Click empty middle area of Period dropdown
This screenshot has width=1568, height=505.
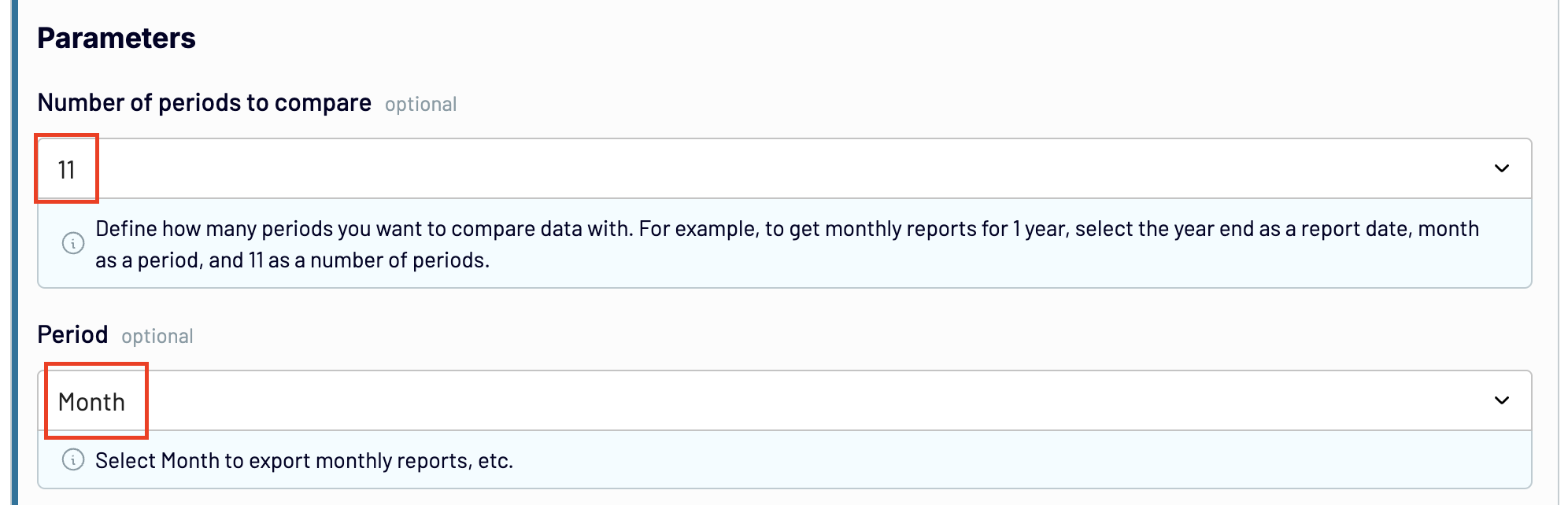(x=787, y=400)
